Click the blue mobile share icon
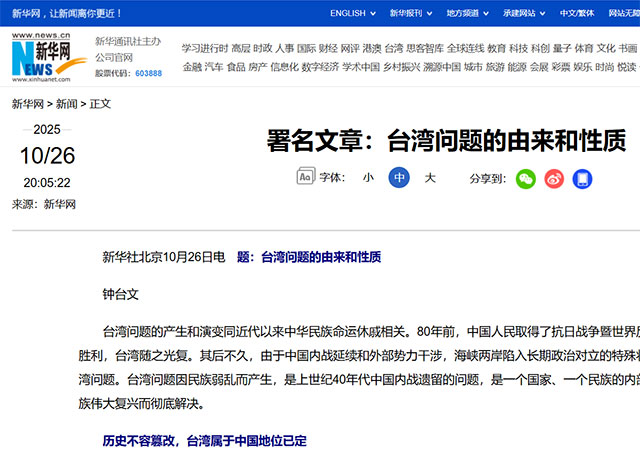 click(x=582, y=178)
